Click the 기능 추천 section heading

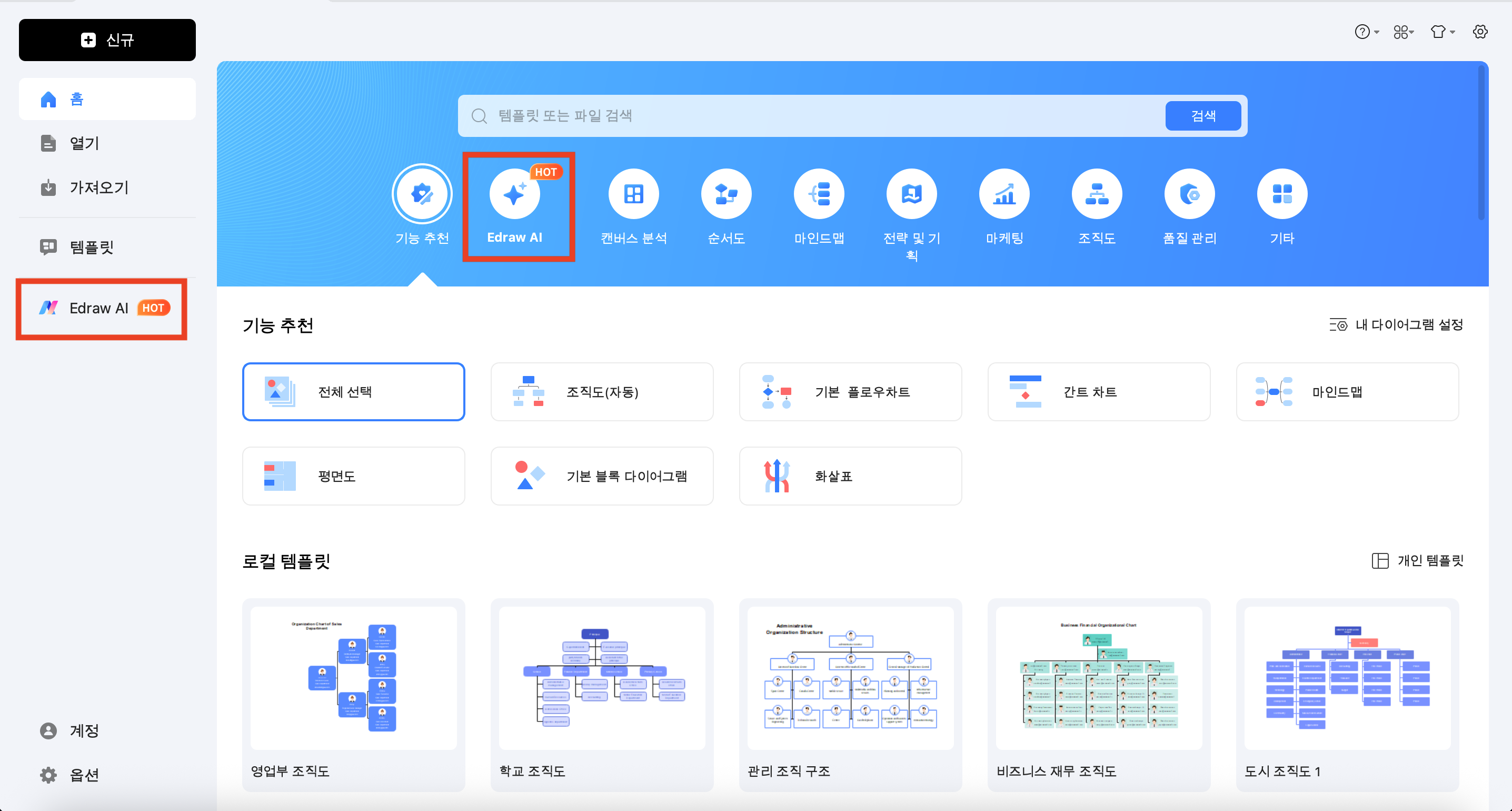tap(277, 325)
